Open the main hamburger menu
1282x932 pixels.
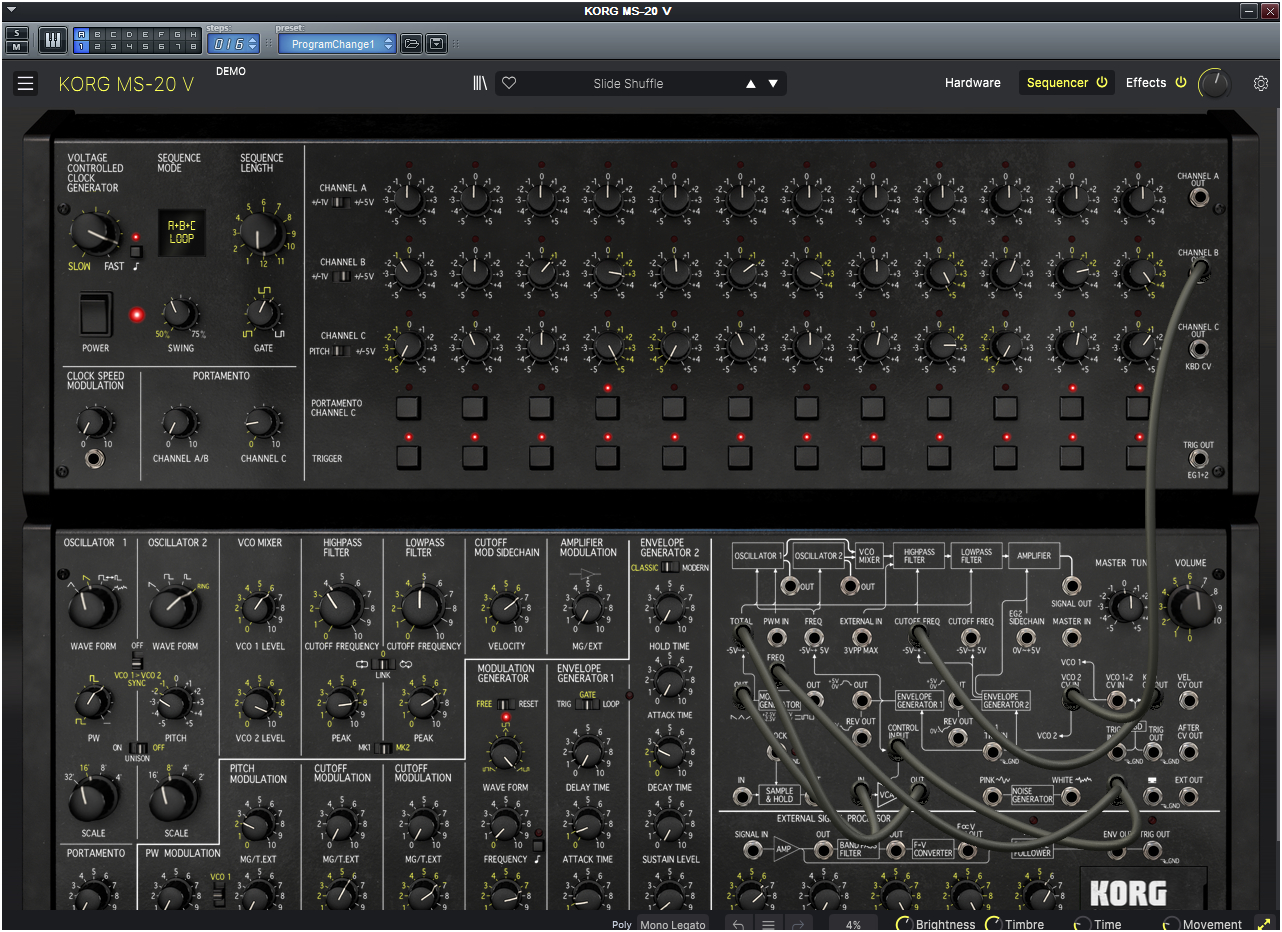coord(25,84)
